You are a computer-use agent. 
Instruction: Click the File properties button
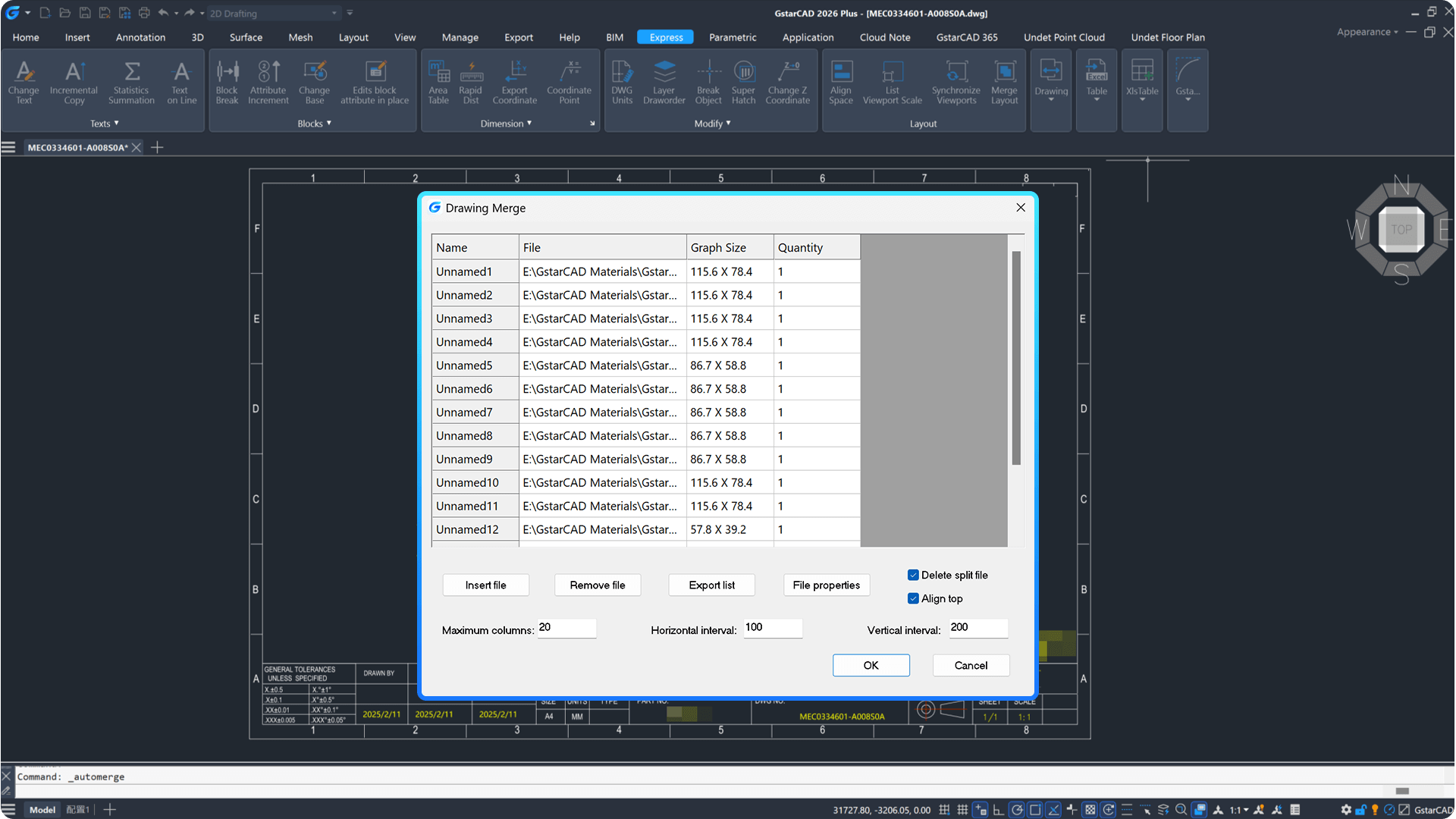(826, 585)
